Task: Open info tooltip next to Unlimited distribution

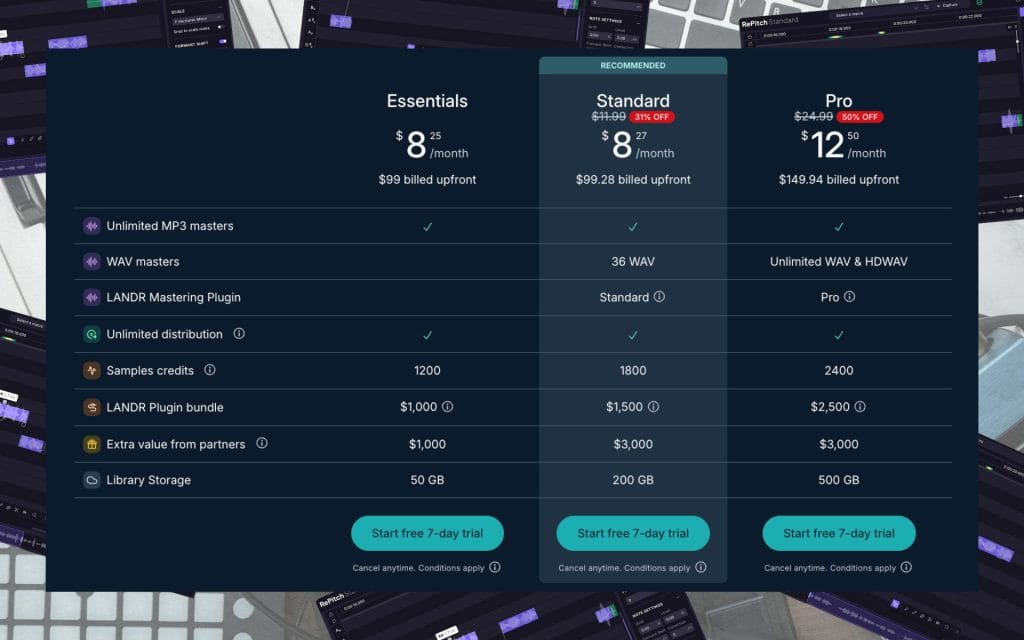Action: [239, 334]
